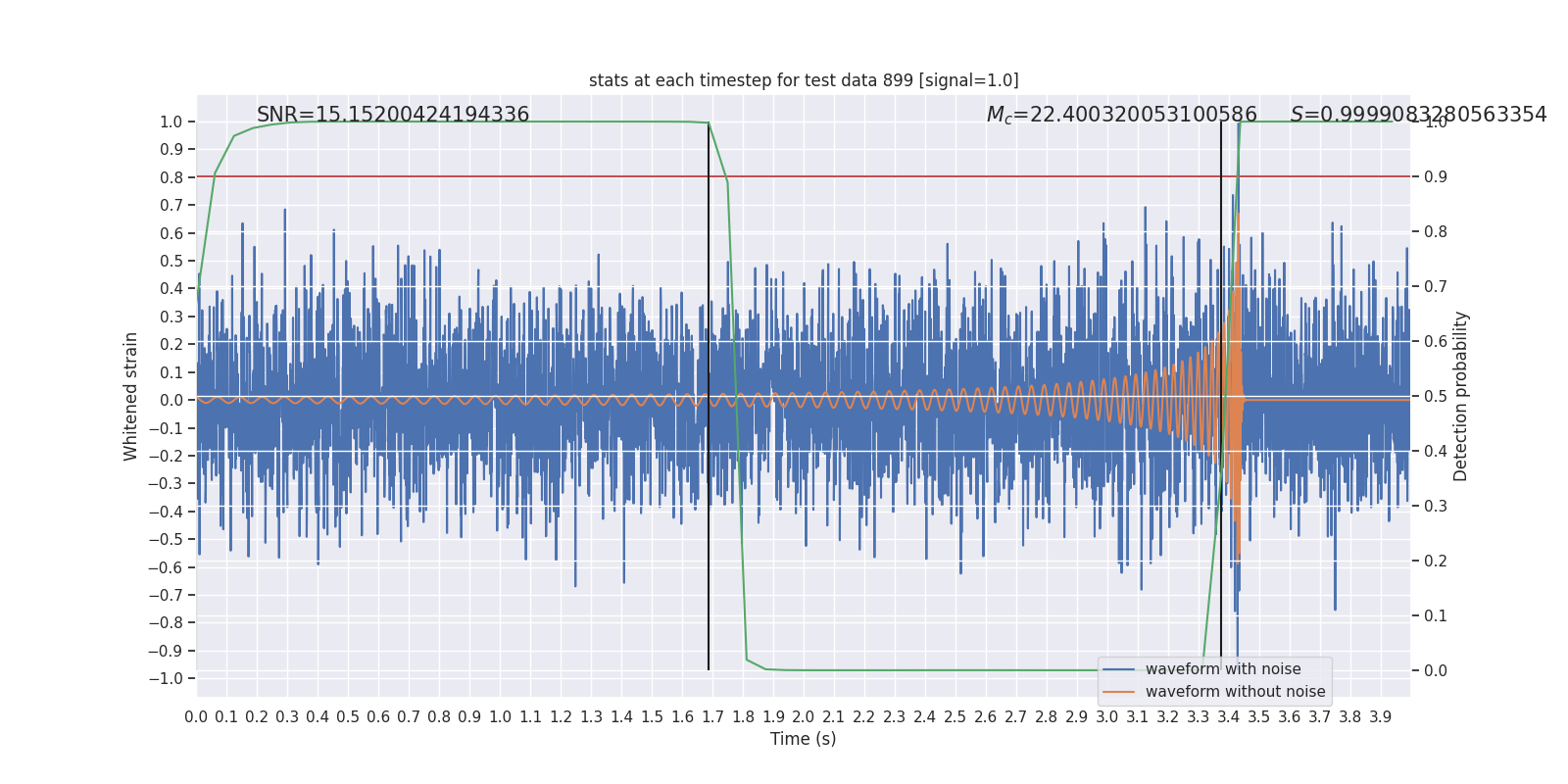
Task: Click the 0.1 tick on the detection probability axis
Action: (1436, 615)
